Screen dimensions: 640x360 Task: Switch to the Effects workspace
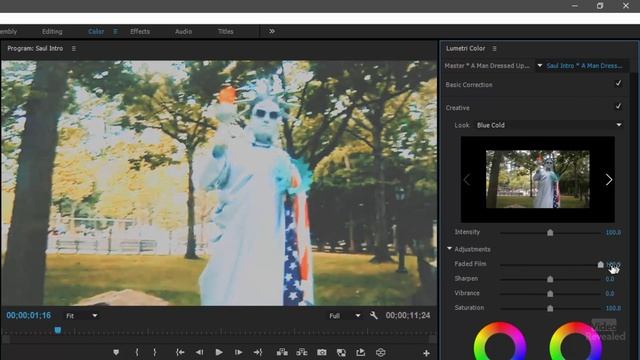(x=140, y=31)
